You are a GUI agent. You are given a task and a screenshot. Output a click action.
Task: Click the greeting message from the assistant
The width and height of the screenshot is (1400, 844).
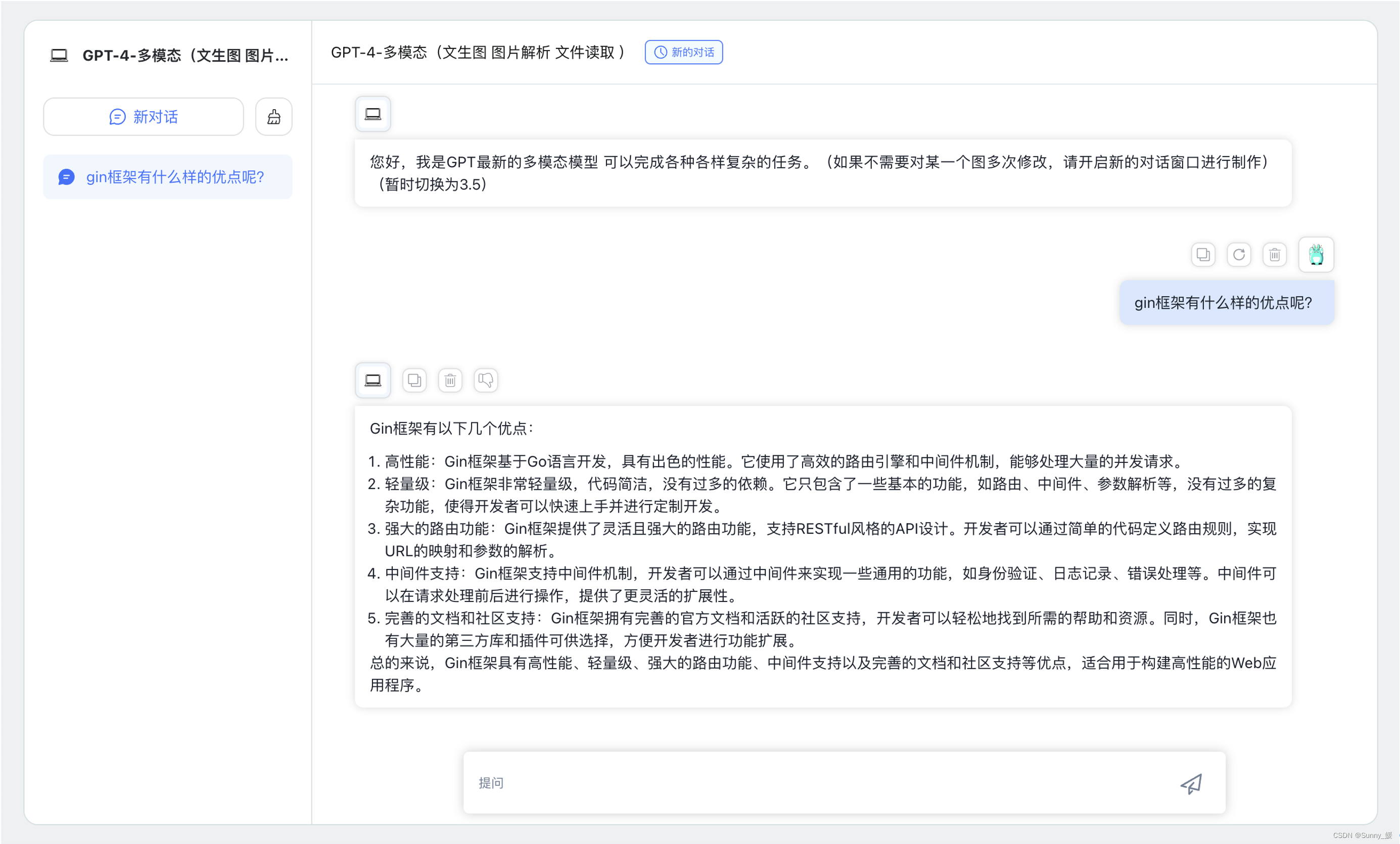[x=822, y=173]
